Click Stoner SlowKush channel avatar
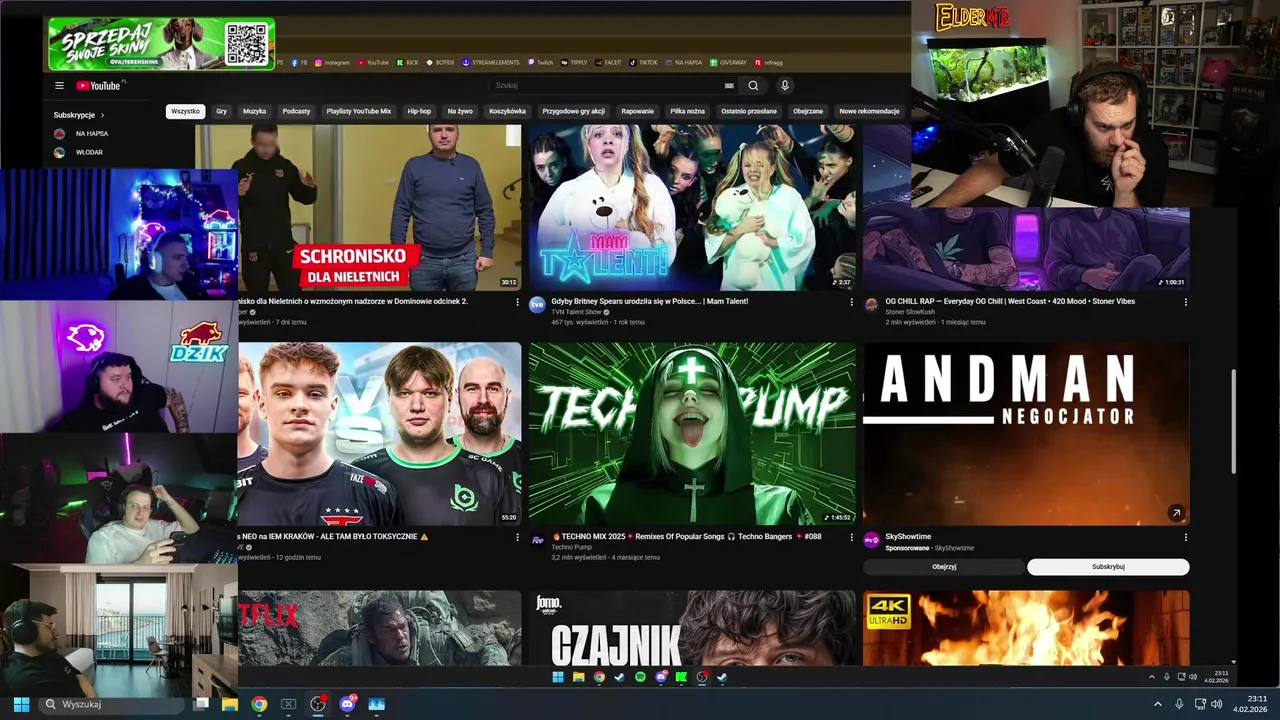 (x=871, y=305)
